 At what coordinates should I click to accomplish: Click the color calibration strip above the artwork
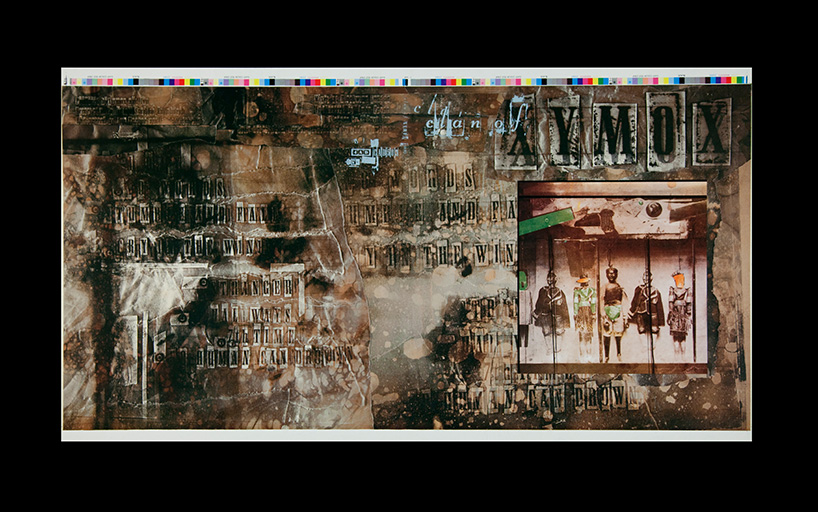click(406, 80)
